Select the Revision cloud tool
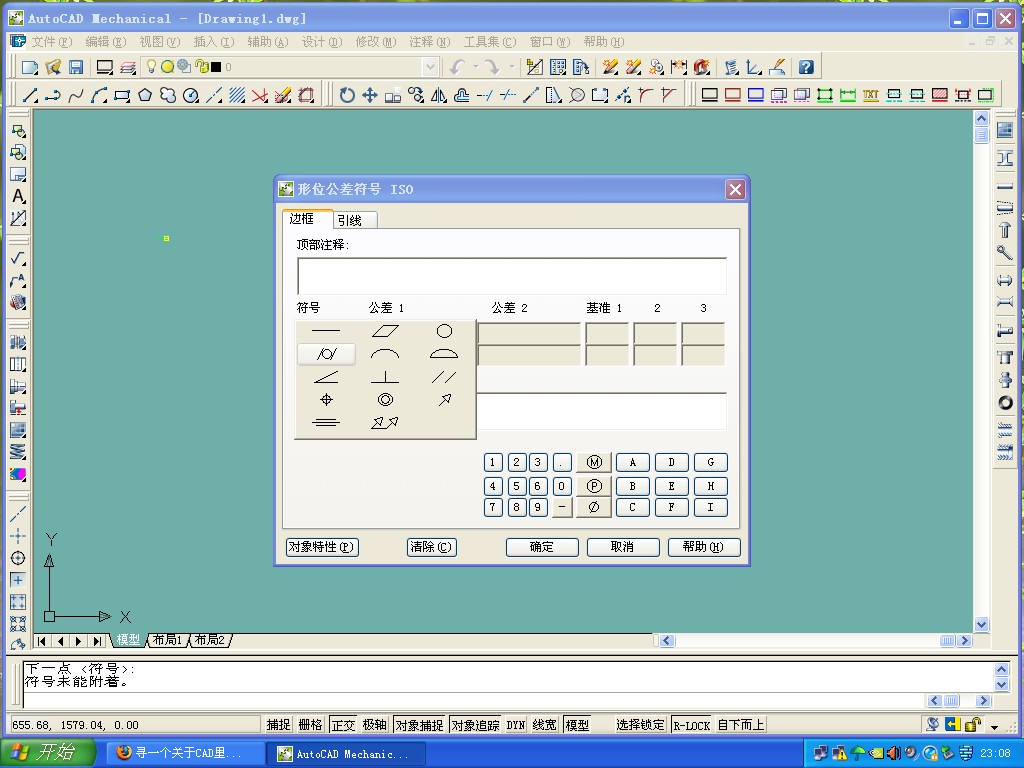 168,95
